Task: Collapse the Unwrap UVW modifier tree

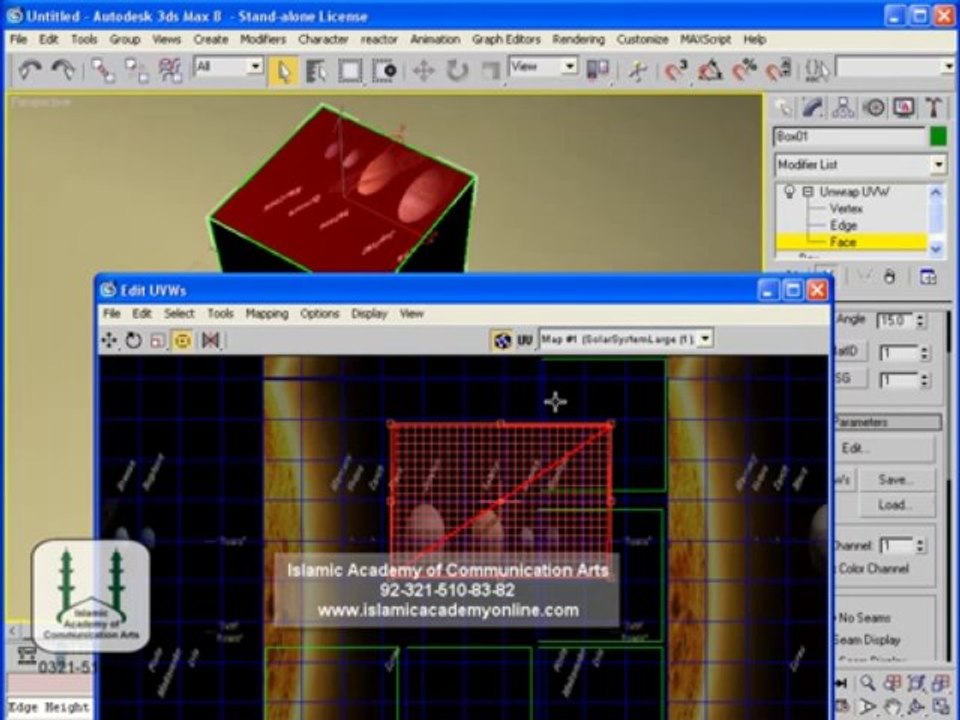Action: pyautogui.click(x=808, y=192)
